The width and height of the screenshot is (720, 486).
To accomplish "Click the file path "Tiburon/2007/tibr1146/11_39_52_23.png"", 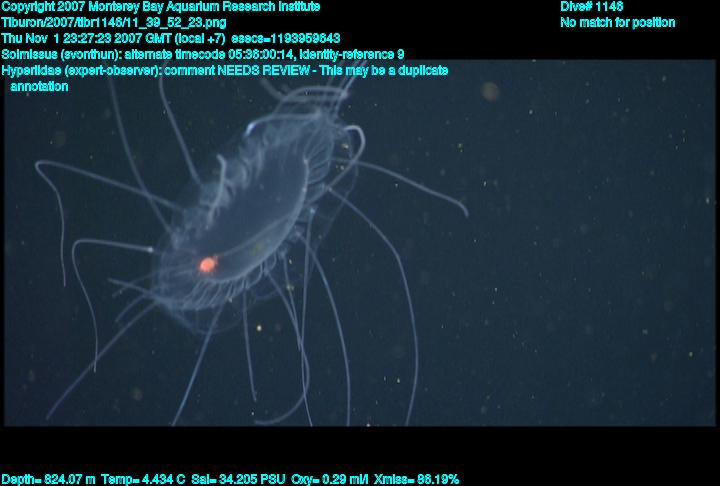I will point(114,23).
